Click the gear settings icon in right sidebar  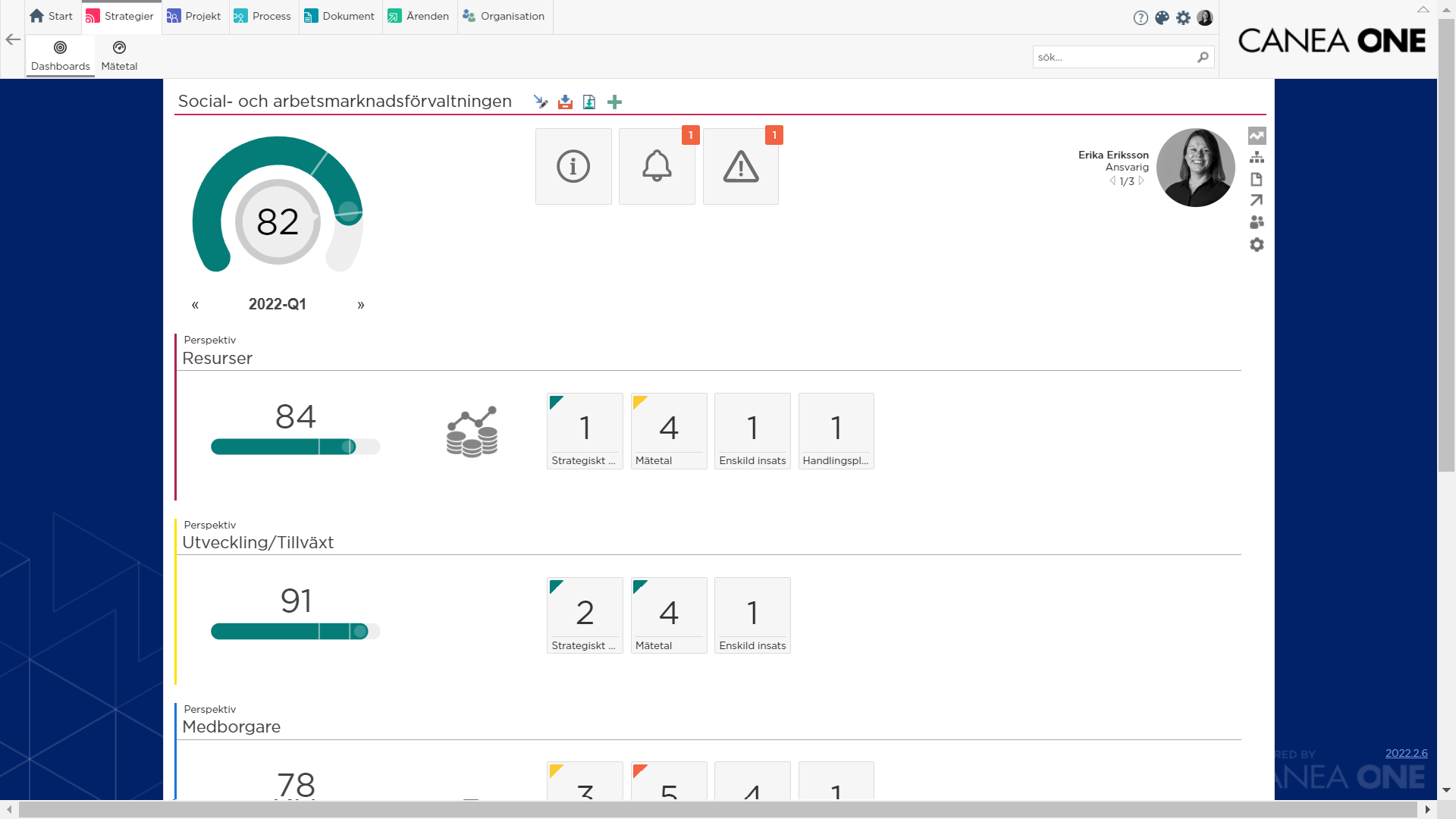tap(1257, 244)
